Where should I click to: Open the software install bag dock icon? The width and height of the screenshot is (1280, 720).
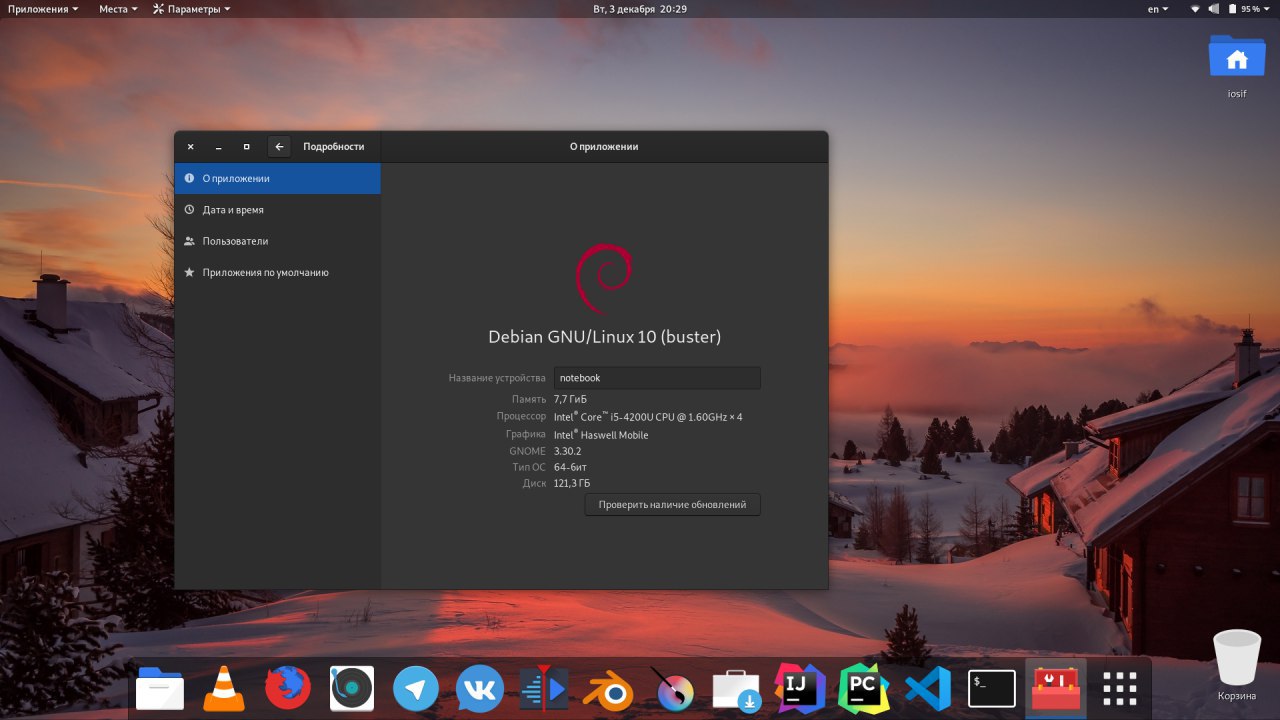click(x=737, y=689)
